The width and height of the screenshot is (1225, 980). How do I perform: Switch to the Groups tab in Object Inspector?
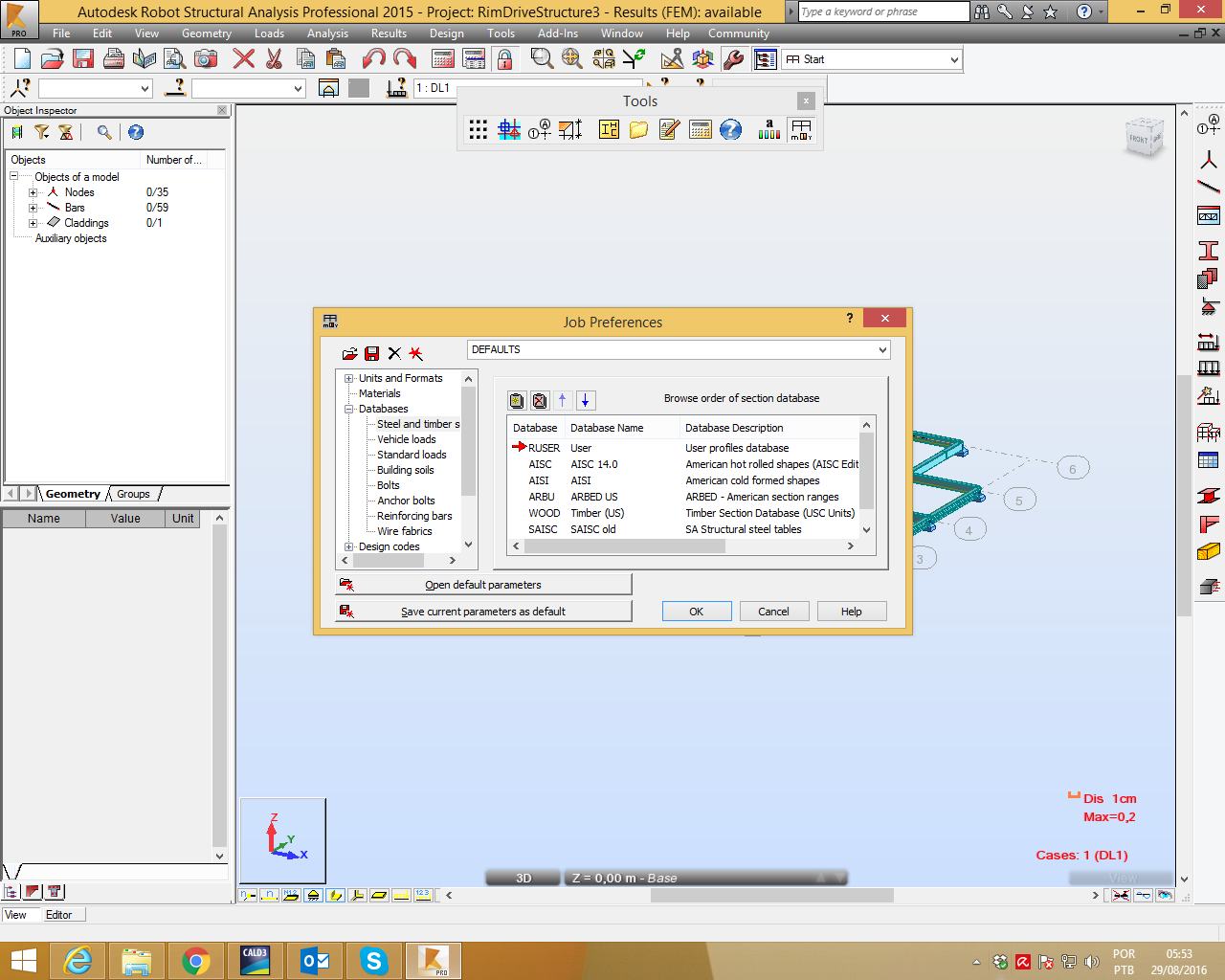click(x=133, y=494)
